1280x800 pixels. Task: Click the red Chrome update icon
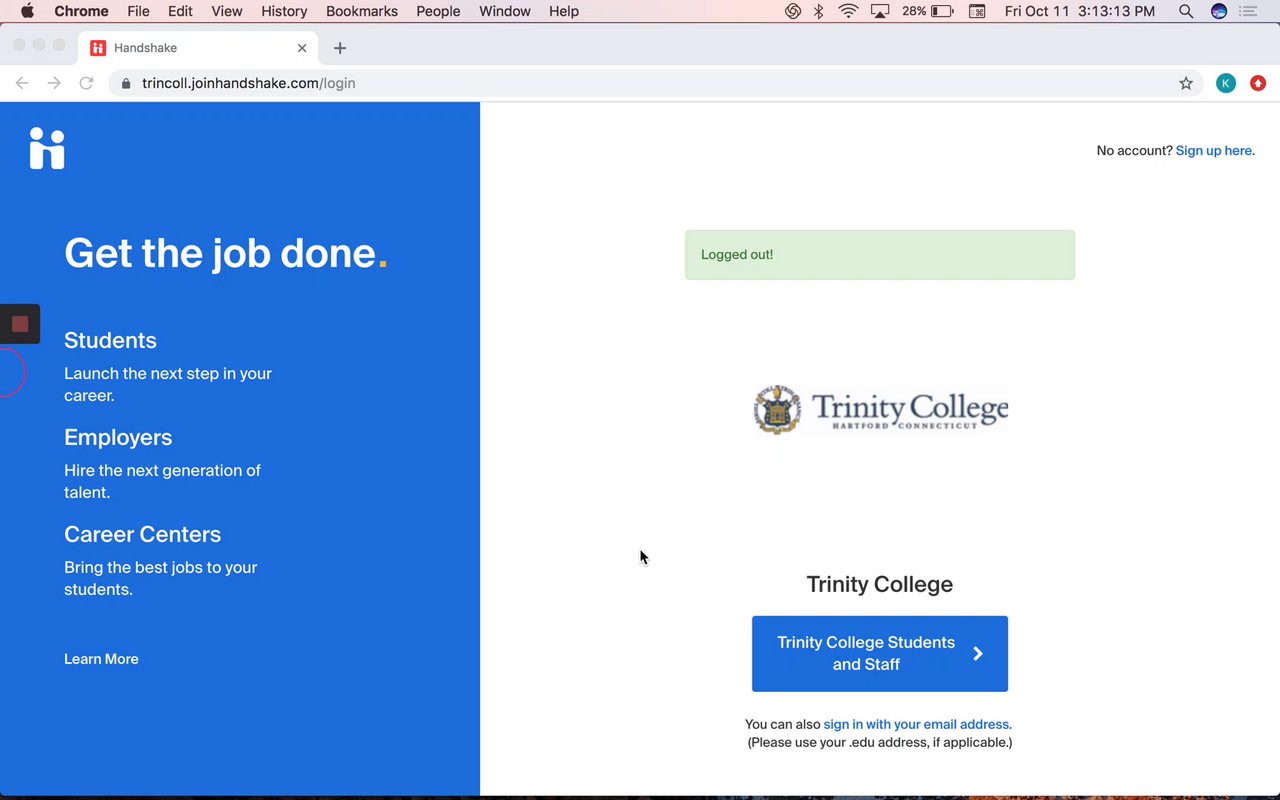1258,83
